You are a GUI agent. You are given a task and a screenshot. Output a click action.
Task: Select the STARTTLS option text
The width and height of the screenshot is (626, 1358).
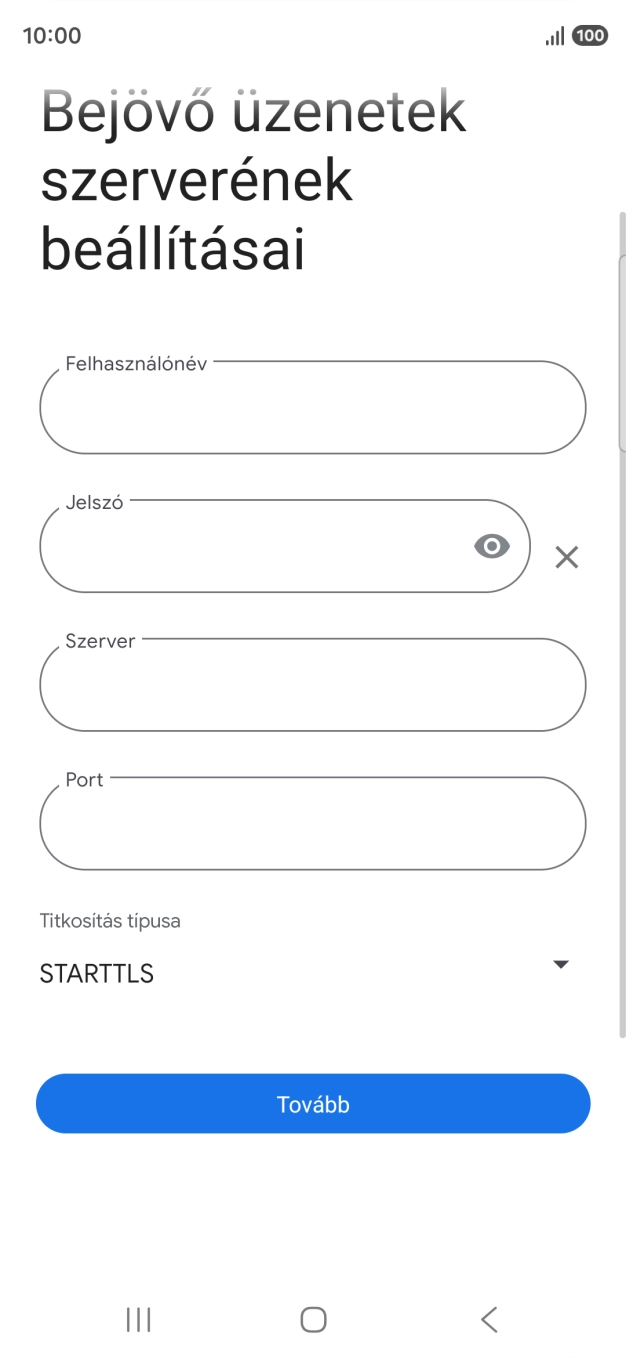pyautogui.click(x=95, y=973)
